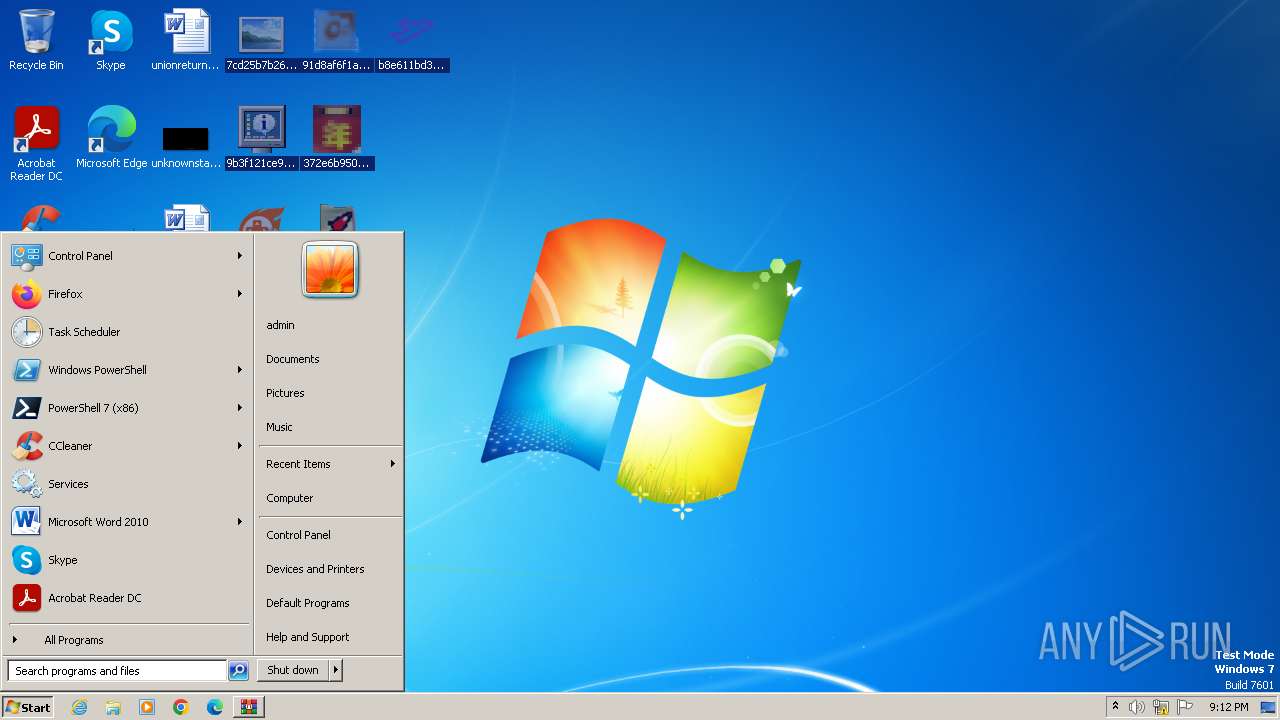The width and height of the screenshot is (1280, 720).
Task: Open Devices and Printers
Action: tap(330, 569)
